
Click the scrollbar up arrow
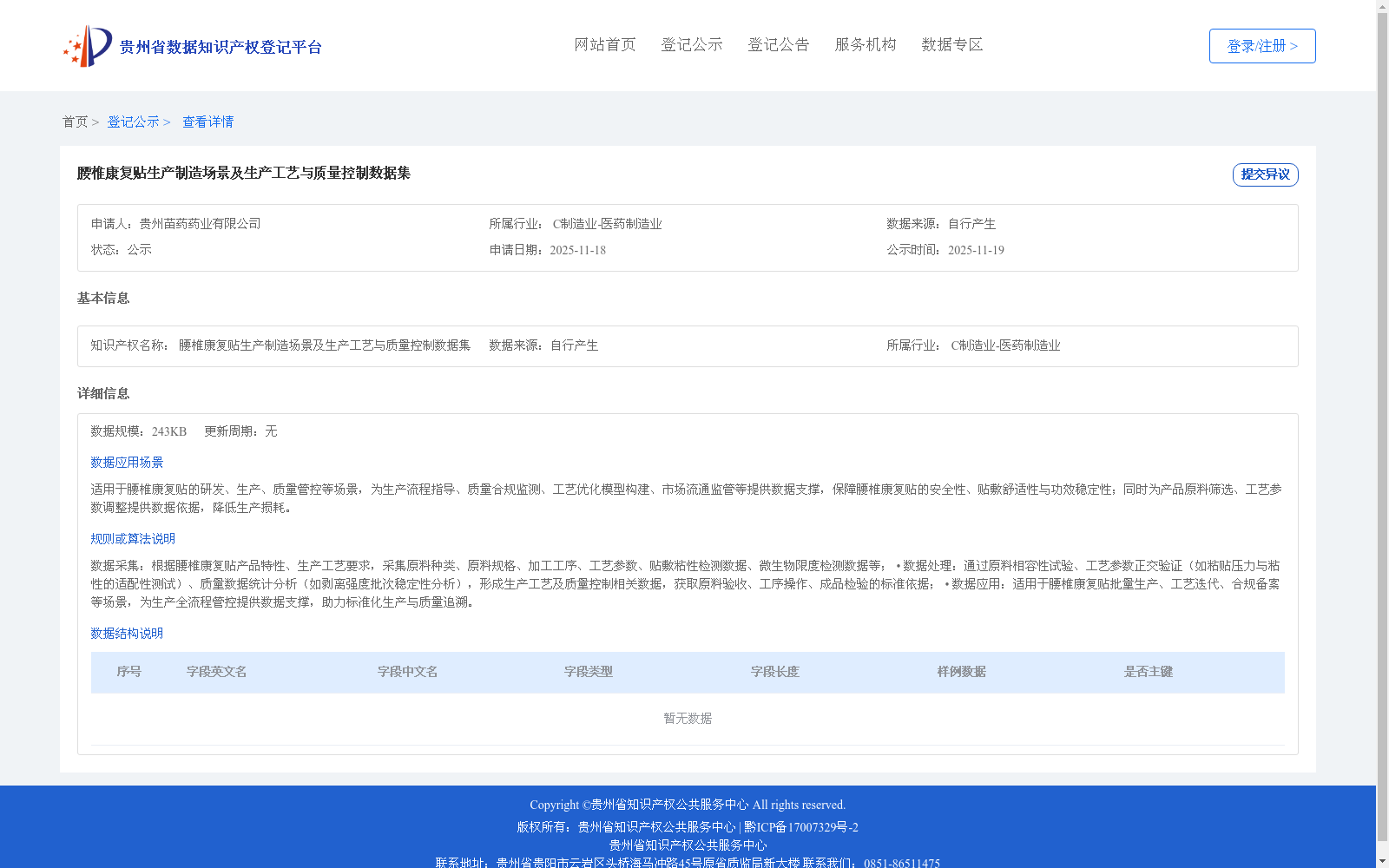(x=1382, y=5)
